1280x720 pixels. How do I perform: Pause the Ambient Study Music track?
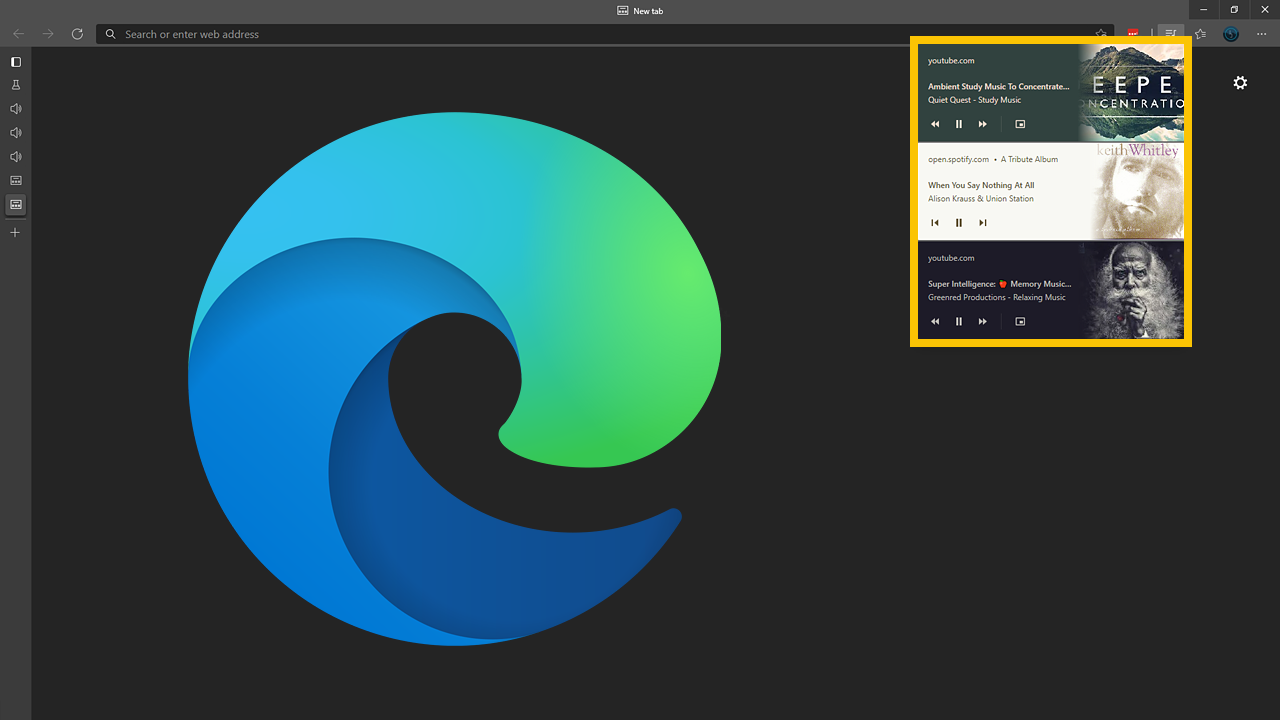pyautogui.click(x=959, y=124)
